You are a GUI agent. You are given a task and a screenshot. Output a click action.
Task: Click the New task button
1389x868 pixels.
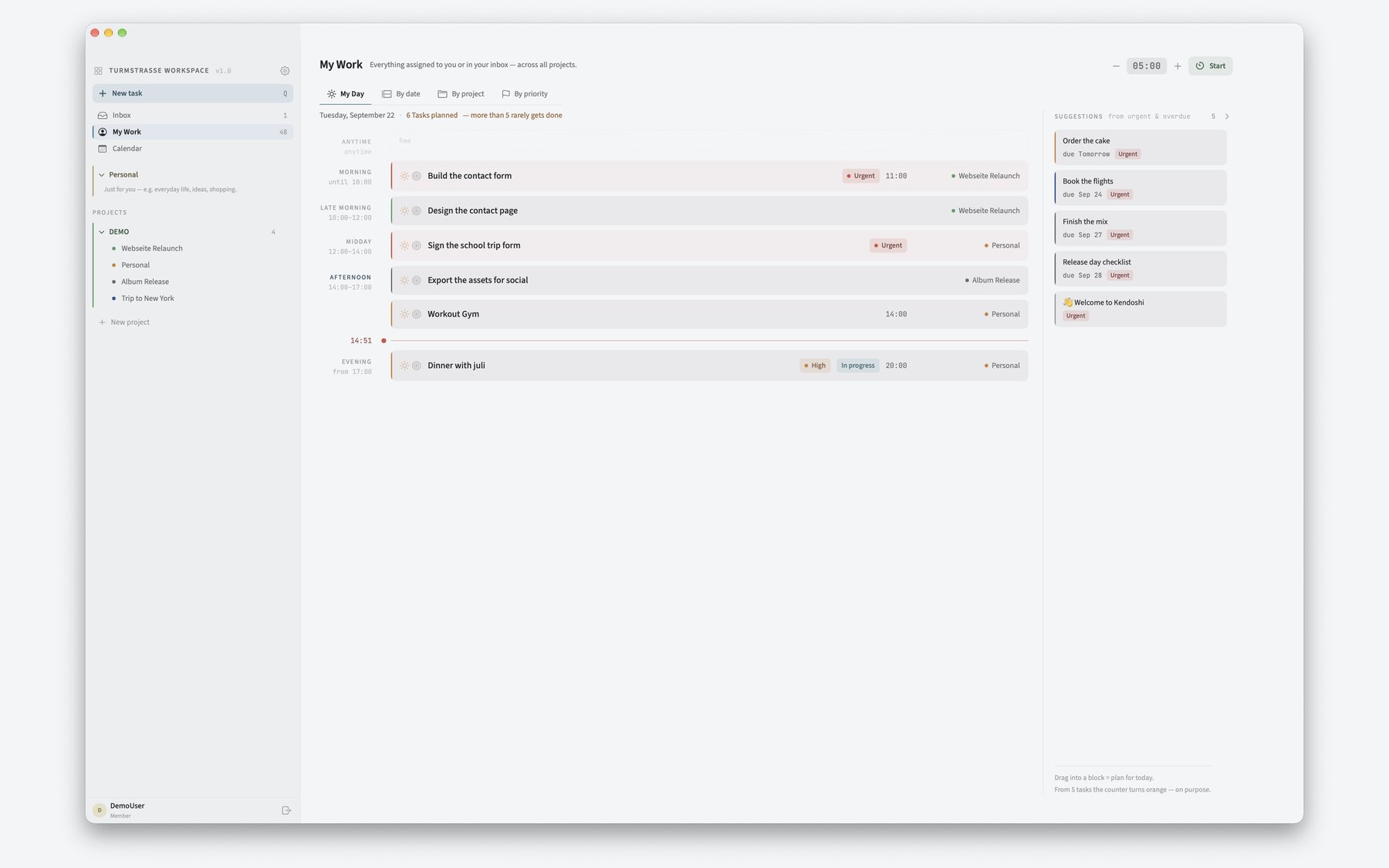[x=193, y=93]
